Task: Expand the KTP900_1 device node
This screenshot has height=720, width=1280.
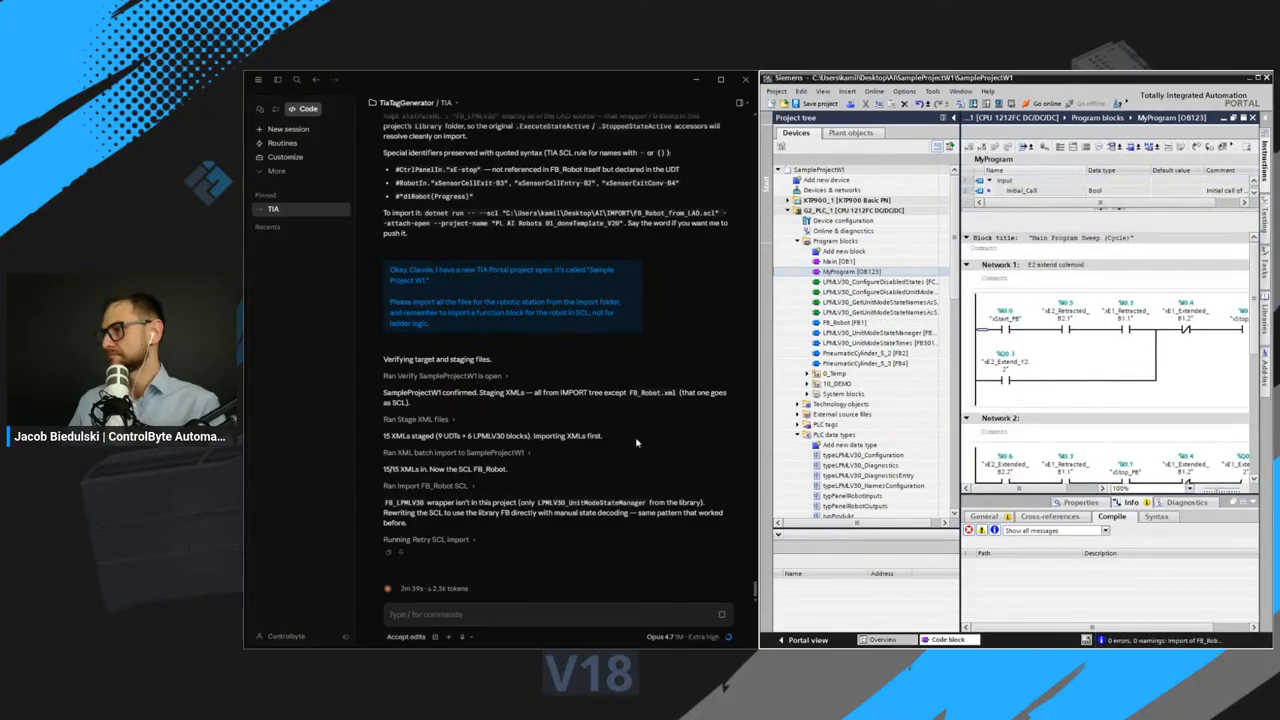Action: (x=788, y=200)
